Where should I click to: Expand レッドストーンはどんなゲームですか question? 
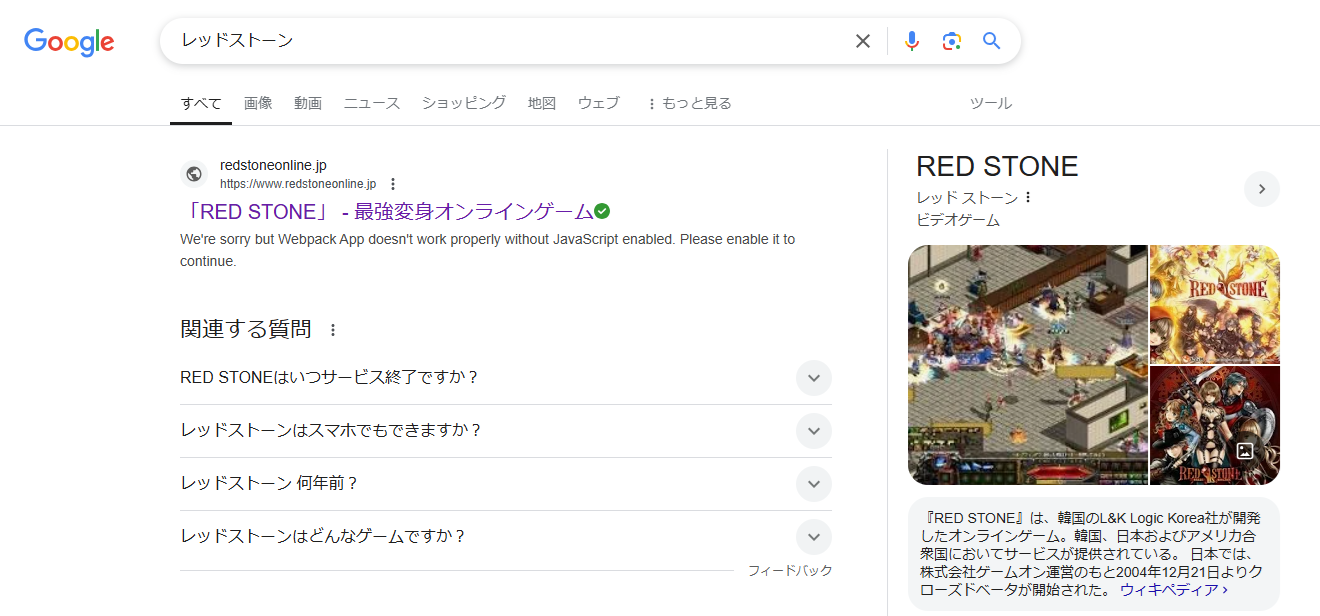pos(813,537)
